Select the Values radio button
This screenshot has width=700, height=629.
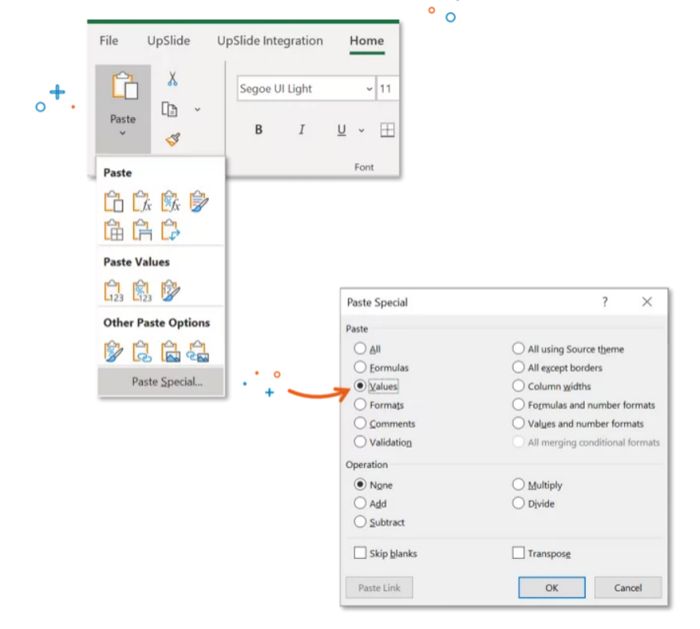tap(360, 386)
